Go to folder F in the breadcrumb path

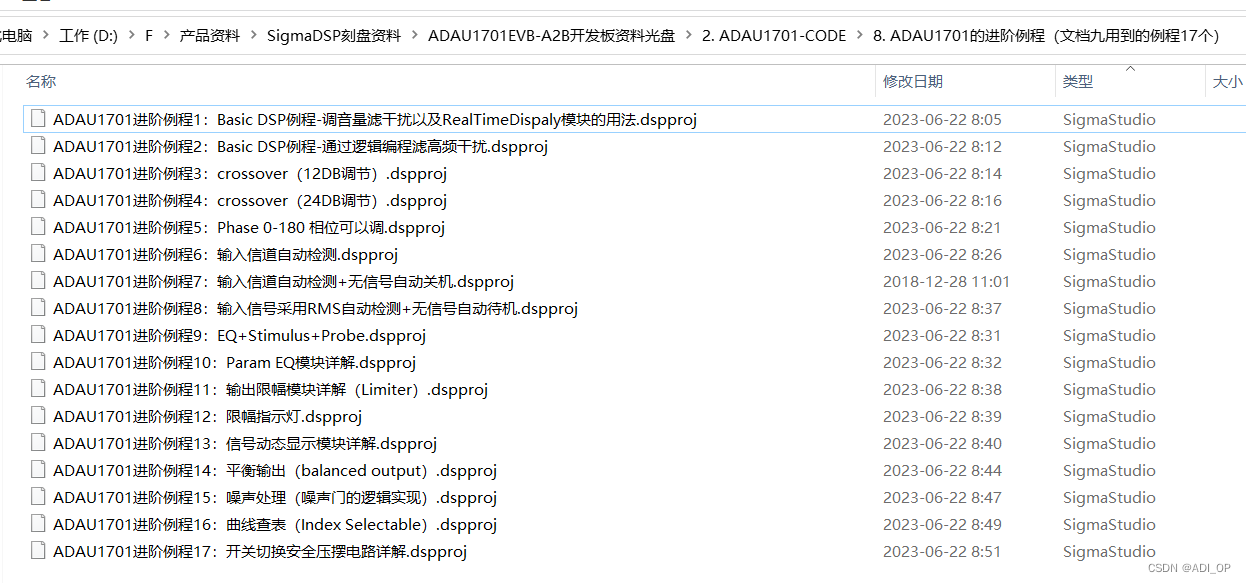[149, 35]
